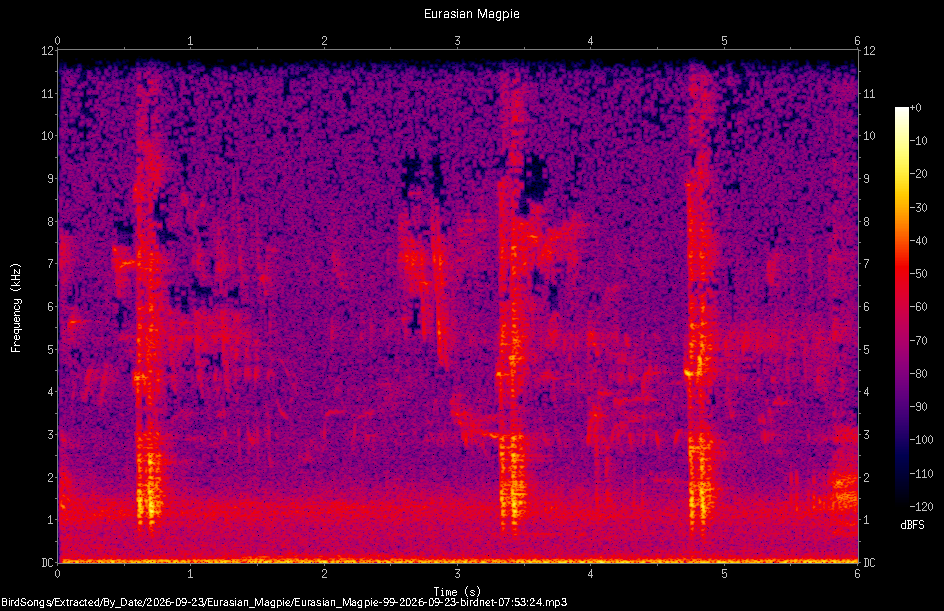Click the "DC" label on the left frequency axis
This screenshot has height=611, width=944.
[47, 563]
